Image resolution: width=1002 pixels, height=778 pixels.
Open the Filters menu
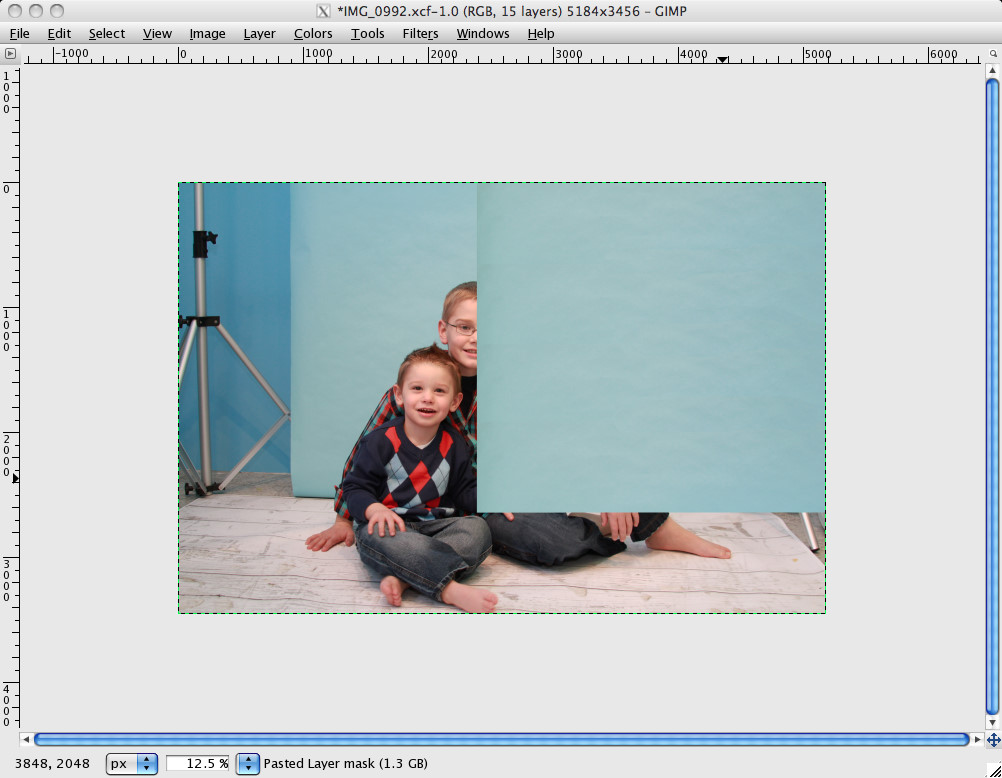tap(420, 33)
